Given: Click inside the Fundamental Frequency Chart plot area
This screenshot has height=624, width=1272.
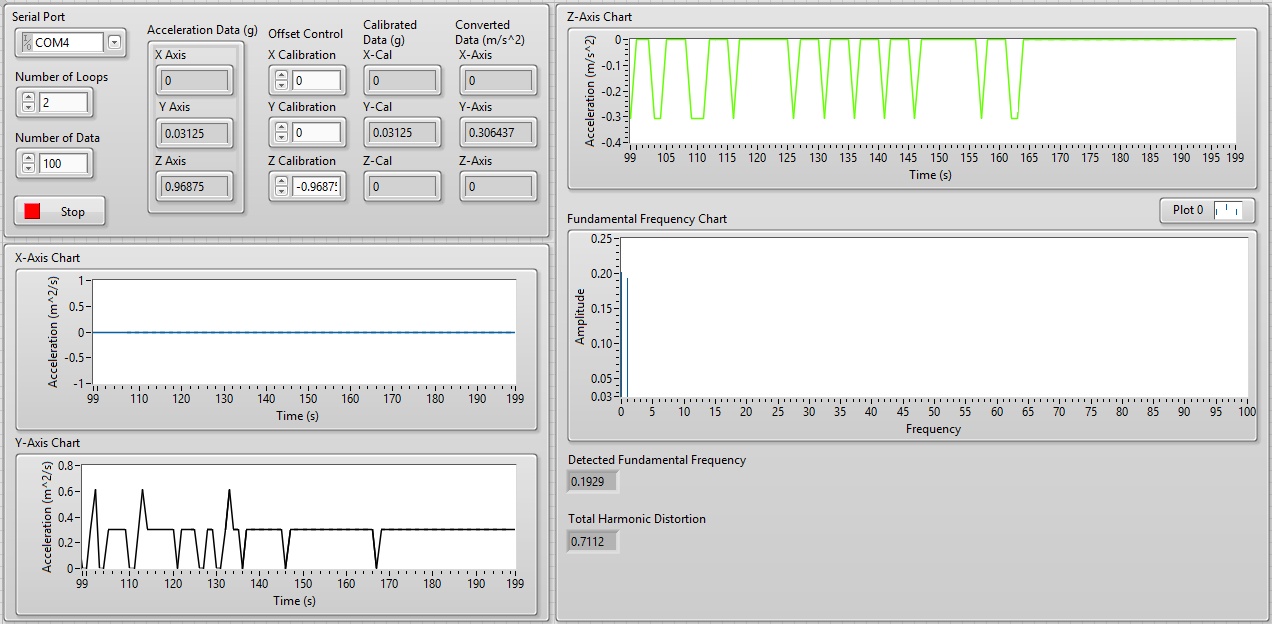Looking at the screenshot, I should click(933, 318).
